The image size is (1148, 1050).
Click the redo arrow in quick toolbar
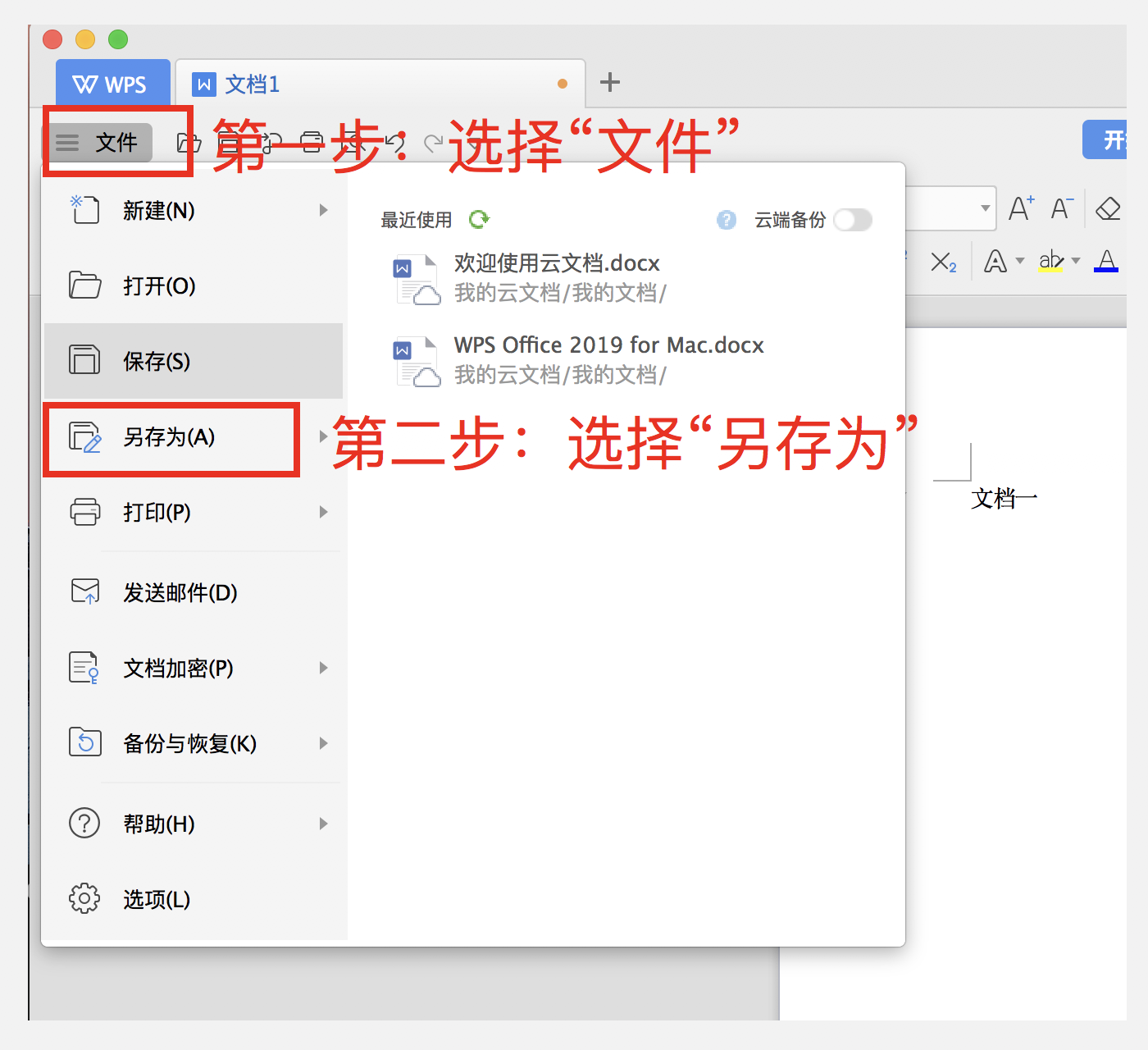(434, 144)
